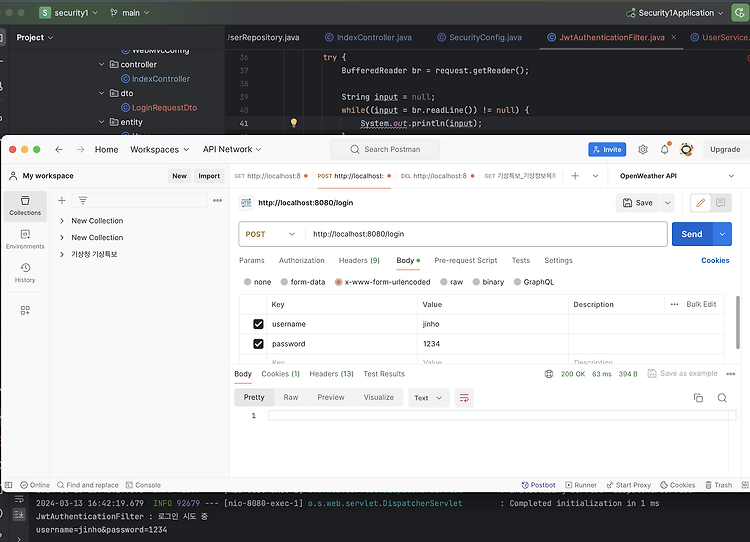Switch to Raw response view
Viewport: 750px width, 542px height.
click(x=290, y=397)
